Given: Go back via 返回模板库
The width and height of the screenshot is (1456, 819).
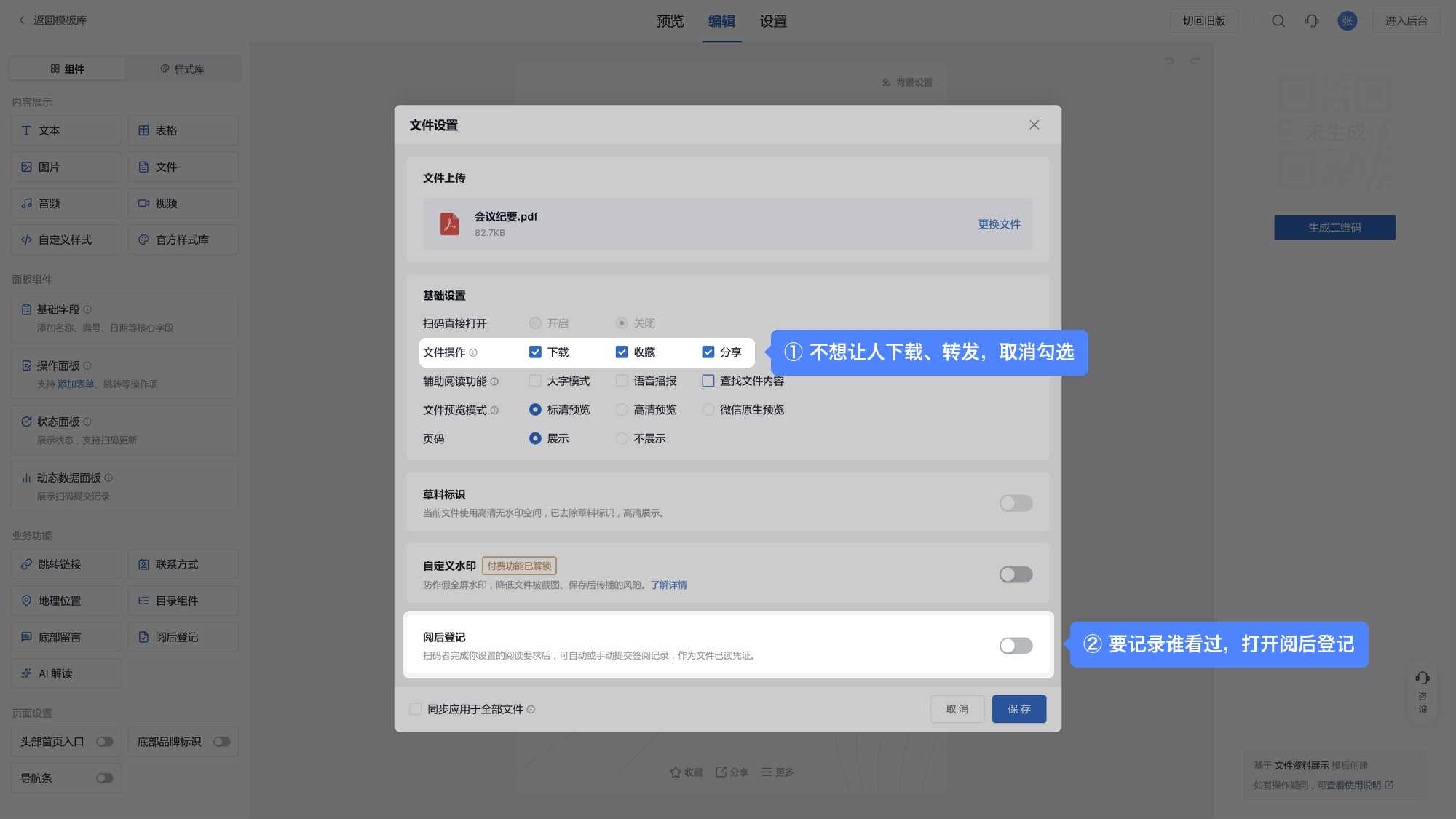Looking at the screenshot, I should (52, 20).
